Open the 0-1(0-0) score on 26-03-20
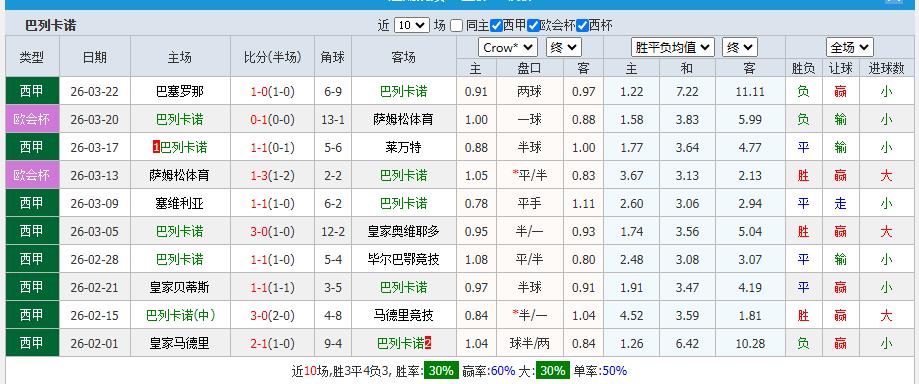This screenshot has height=384, width=919. [x=272, y=120]
